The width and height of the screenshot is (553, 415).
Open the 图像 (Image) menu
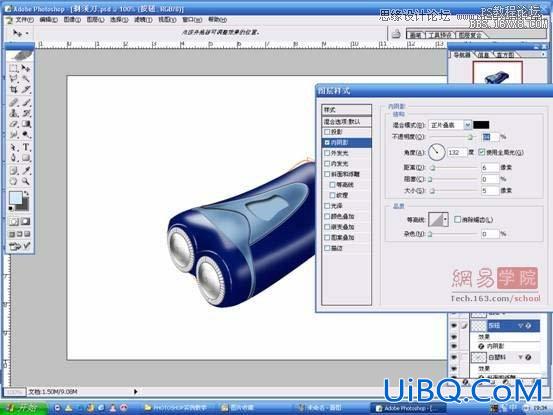coord(72,20)
